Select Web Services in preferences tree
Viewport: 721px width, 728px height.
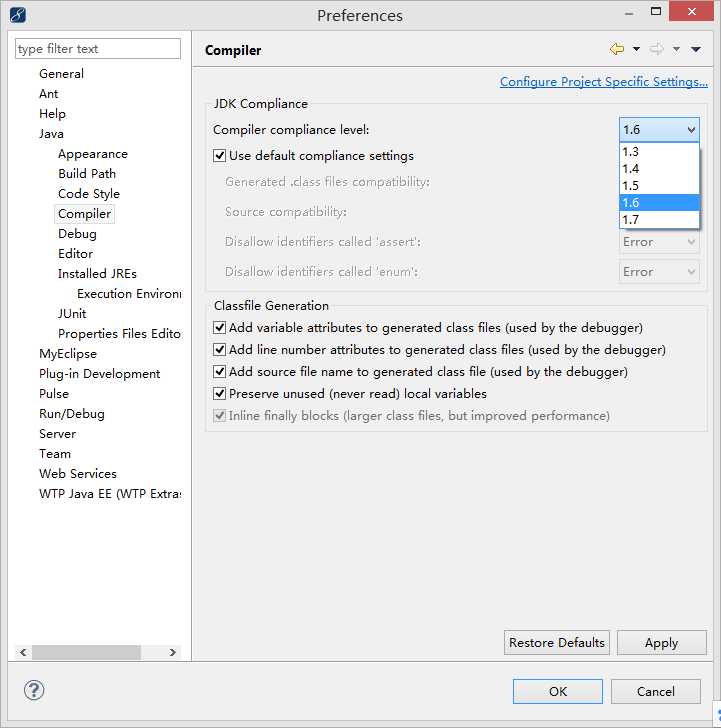point(78,474)
